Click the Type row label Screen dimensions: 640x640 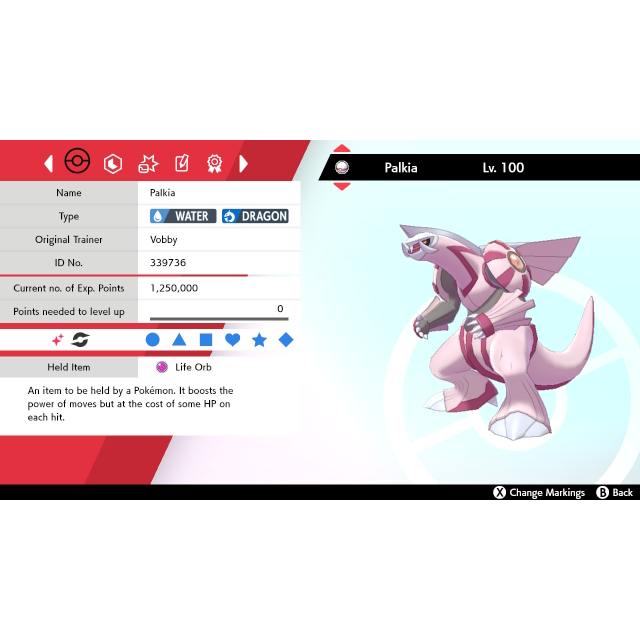coord(69,216)
